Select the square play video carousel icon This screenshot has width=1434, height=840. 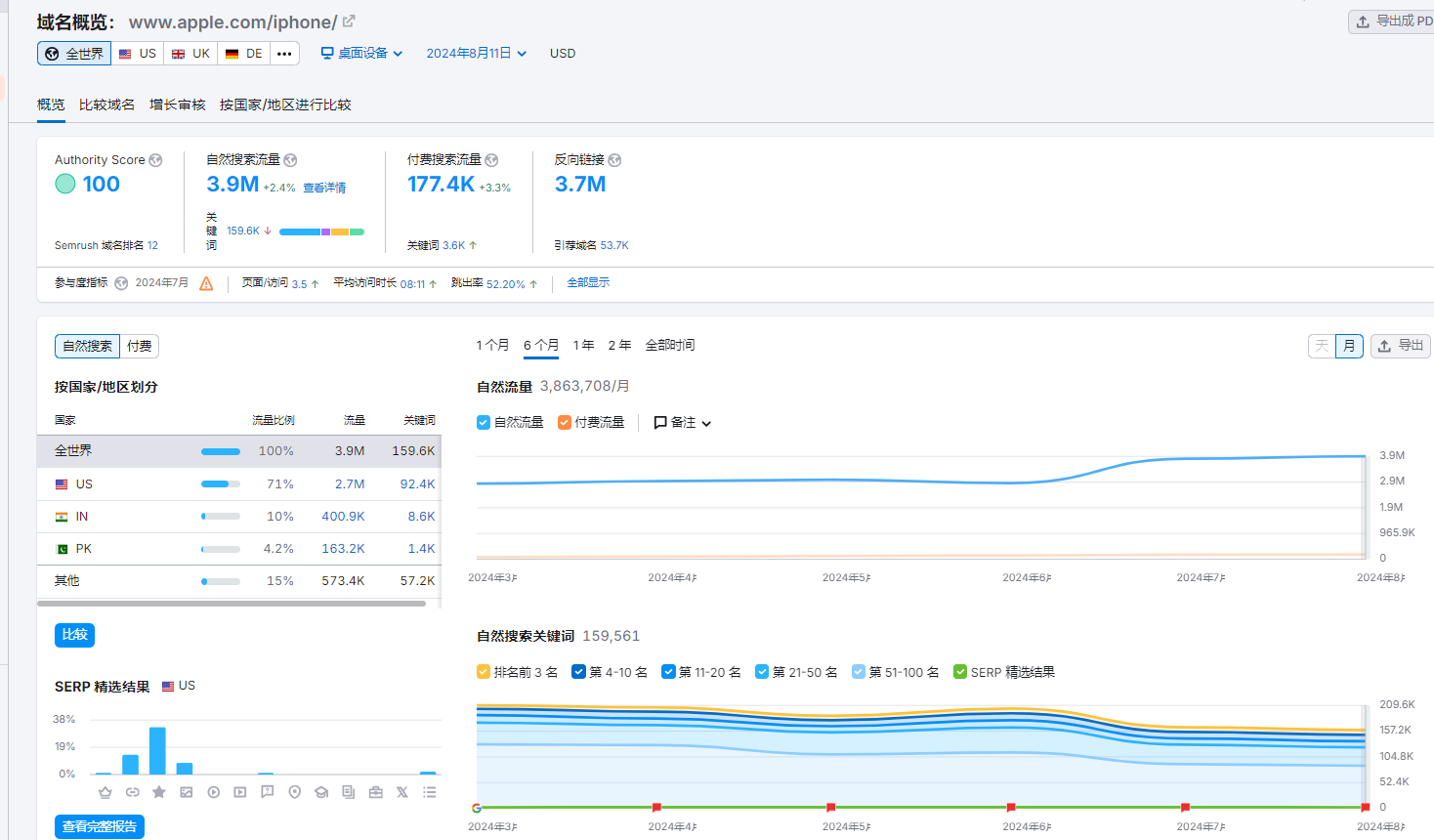tap(240, 792)
